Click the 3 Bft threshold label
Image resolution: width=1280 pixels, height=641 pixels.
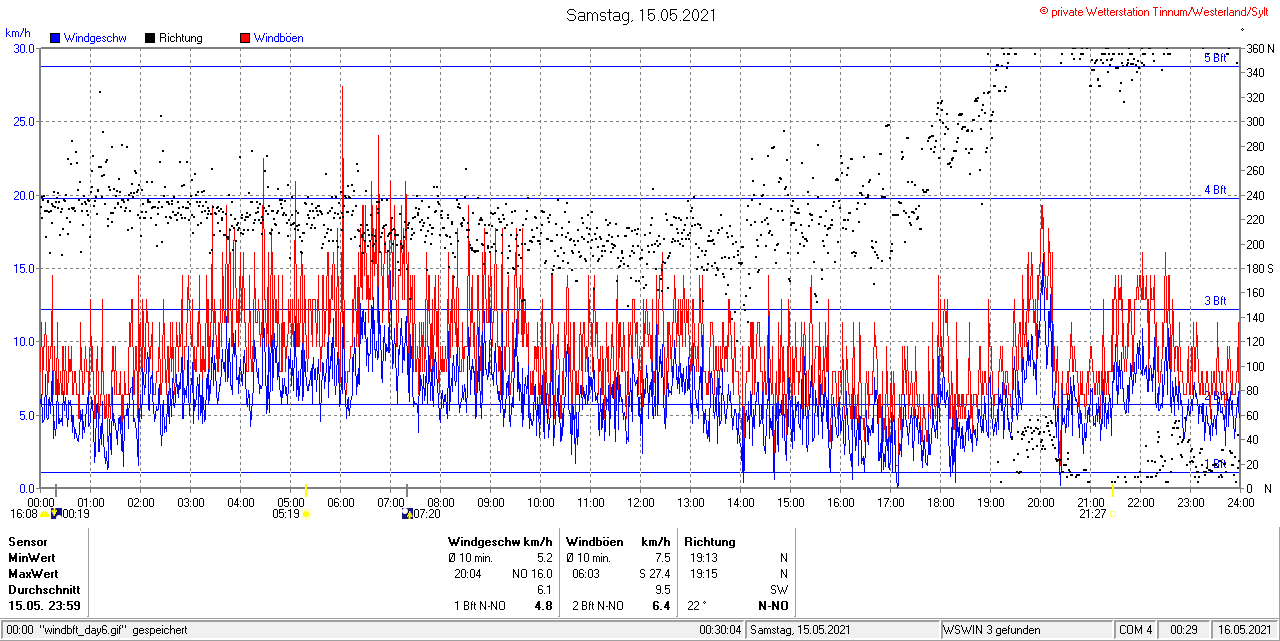pos(1215,300)
